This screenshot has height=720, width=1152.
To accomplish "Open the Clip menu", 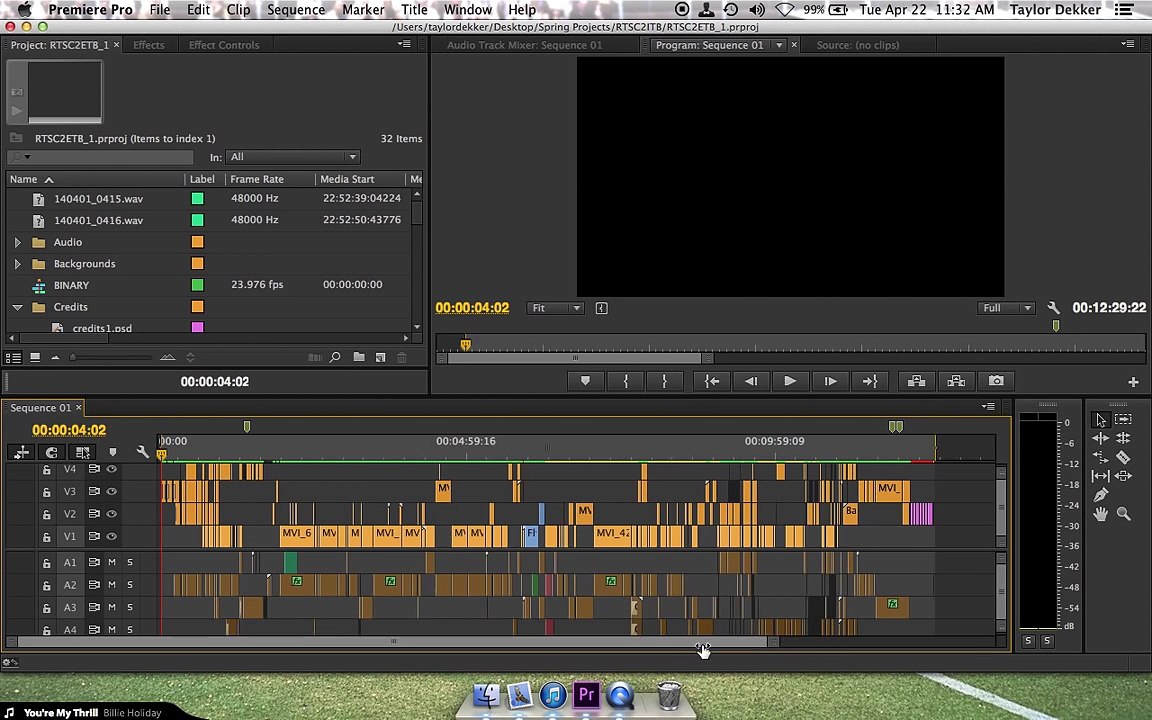I will 238,10.
